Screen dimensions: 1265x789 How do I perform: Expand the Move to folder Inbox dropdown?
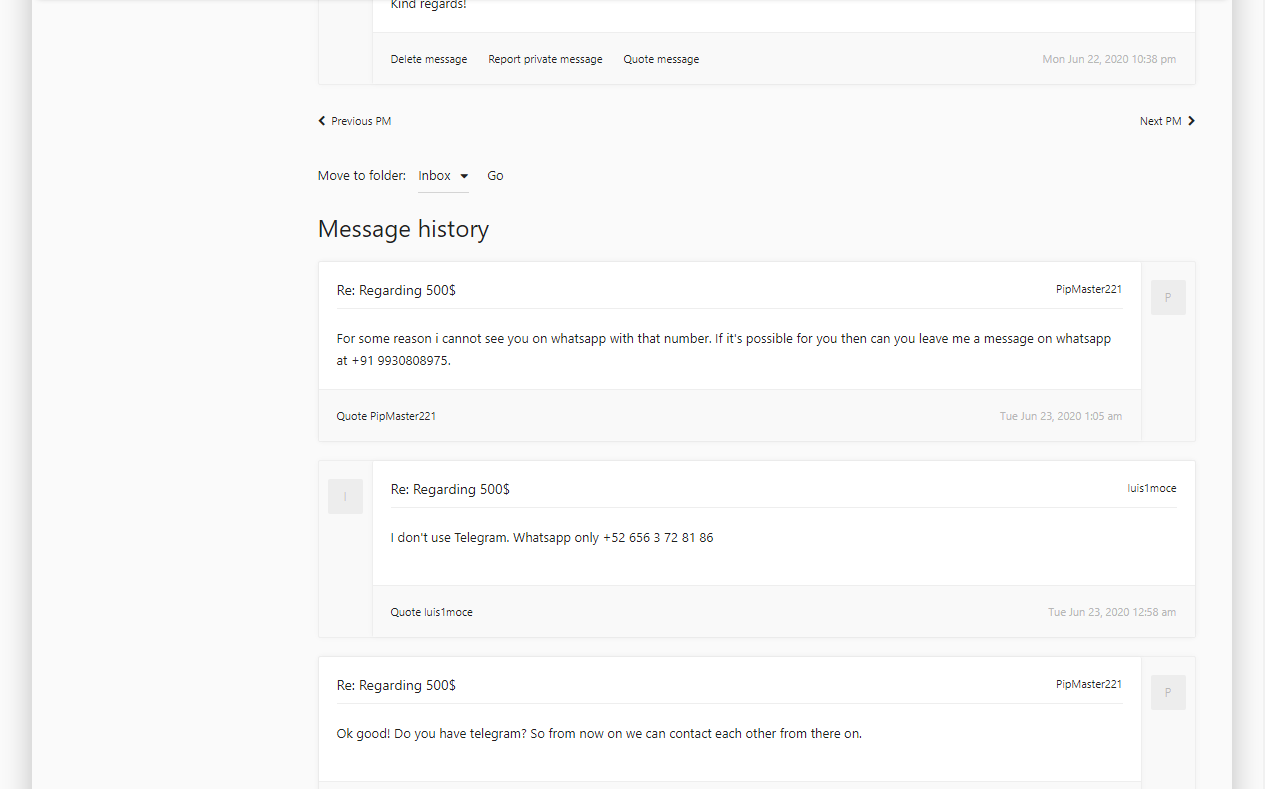click(443, 176)
